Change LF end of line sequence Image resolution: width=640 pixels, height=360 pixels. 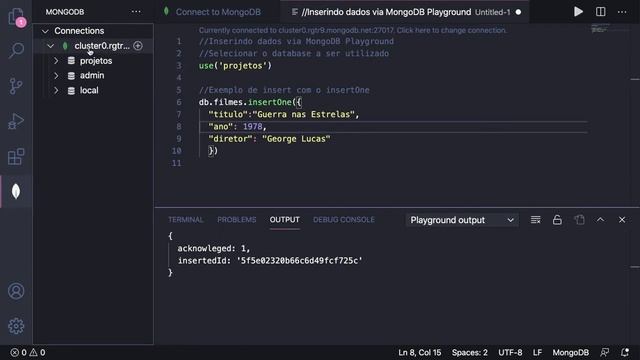click(537, 352)
